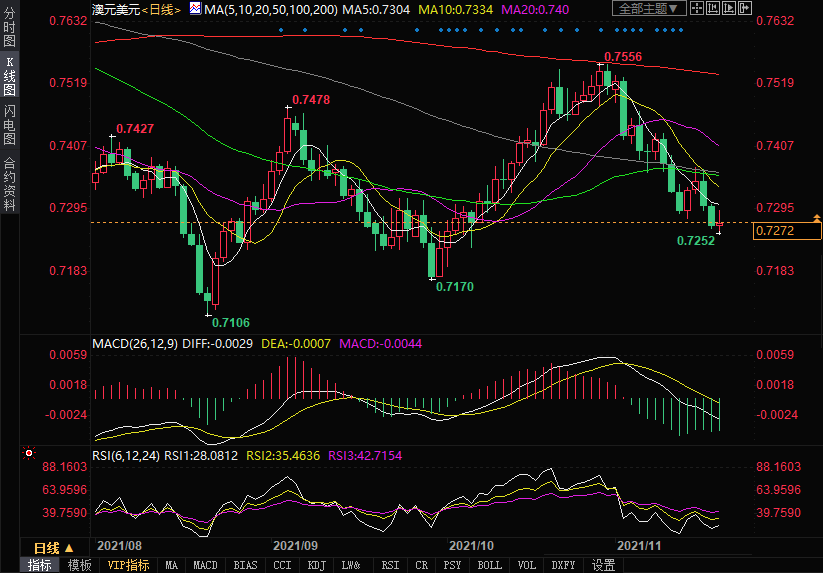
Task: Open 闪电图 side tab
Action: (x=9, y=125)
